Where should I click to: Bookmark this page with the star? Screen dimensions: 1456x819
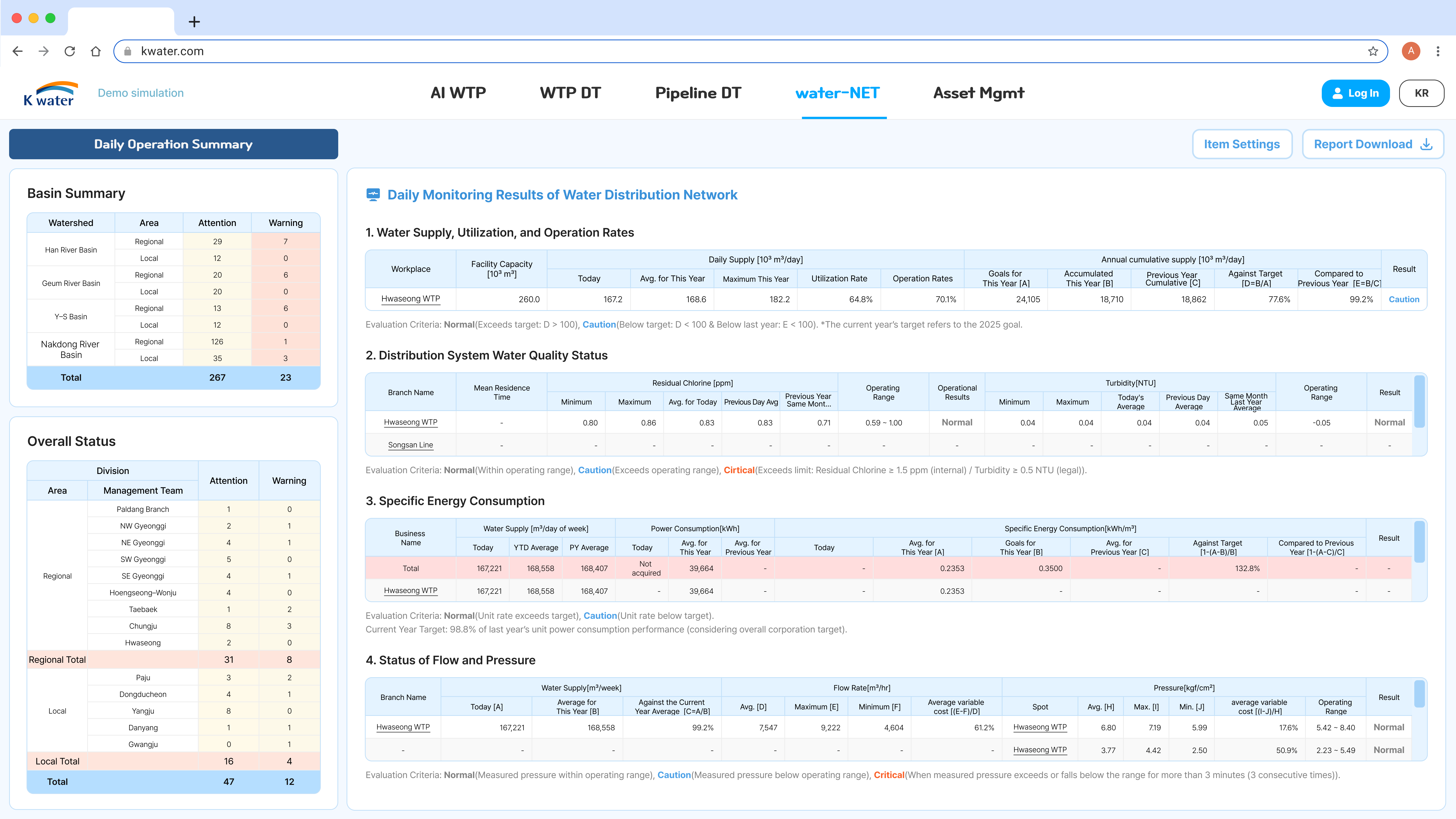click(1373, 51)
